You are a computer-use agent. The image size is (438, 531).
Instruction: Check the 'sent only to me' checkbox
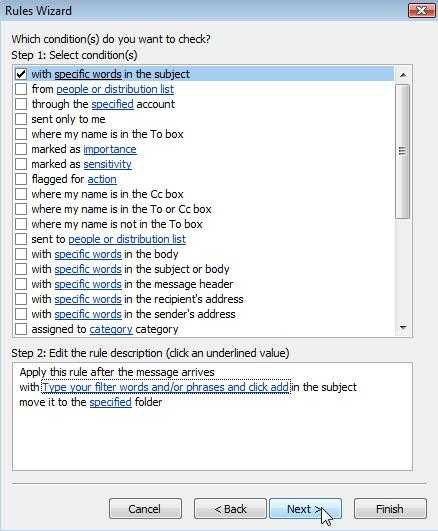[21, 119]
